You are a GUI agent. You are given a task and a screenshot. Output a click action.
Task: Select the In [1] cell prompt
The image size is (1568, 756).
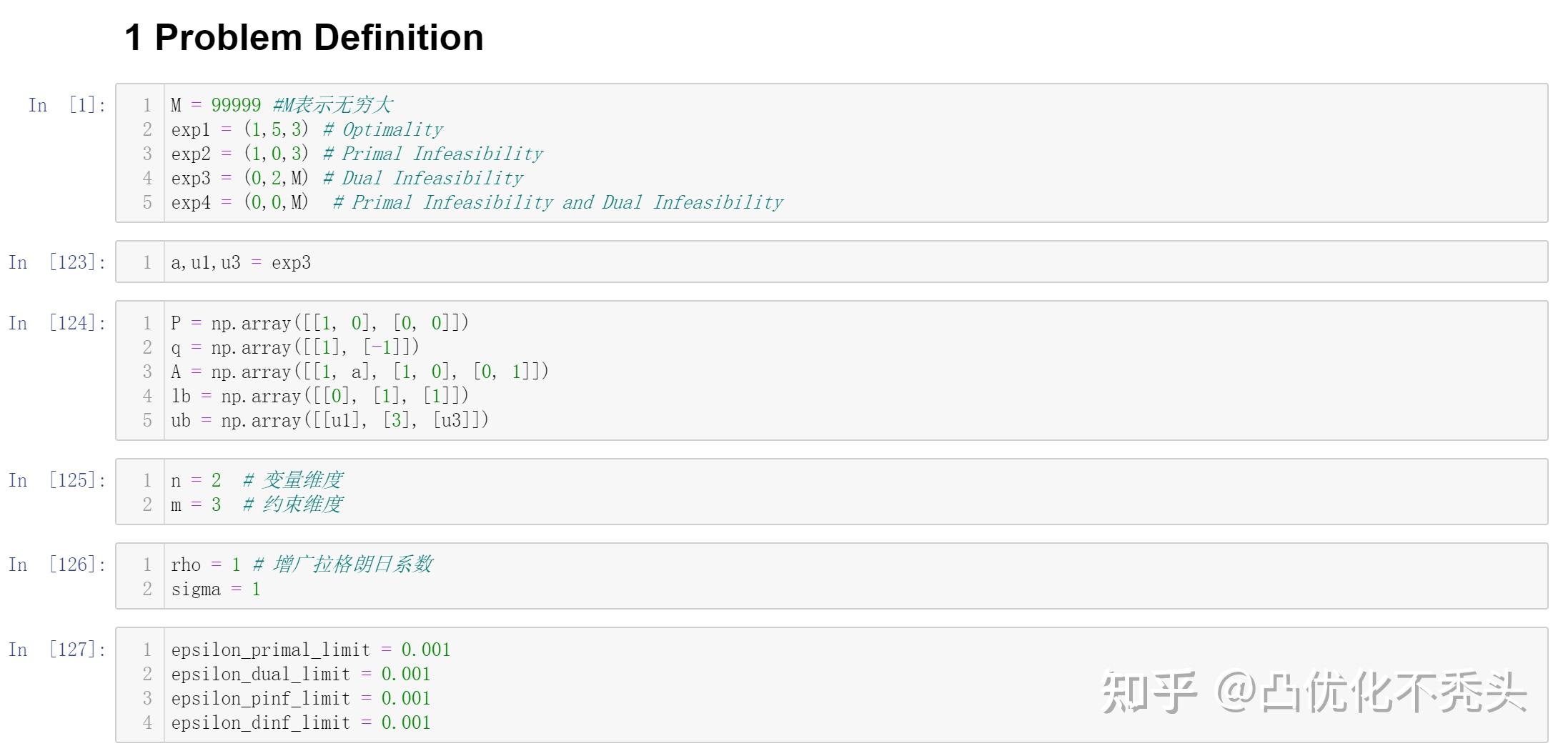(66, 105)
